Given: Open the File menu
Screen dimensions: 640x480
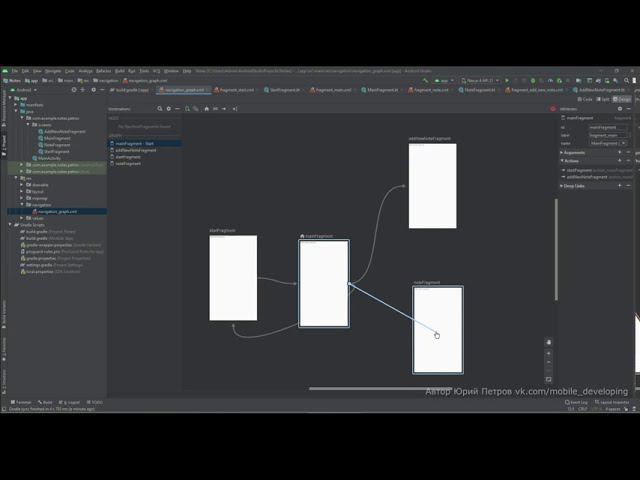Looking at the screenshot, I should [14, 71].
